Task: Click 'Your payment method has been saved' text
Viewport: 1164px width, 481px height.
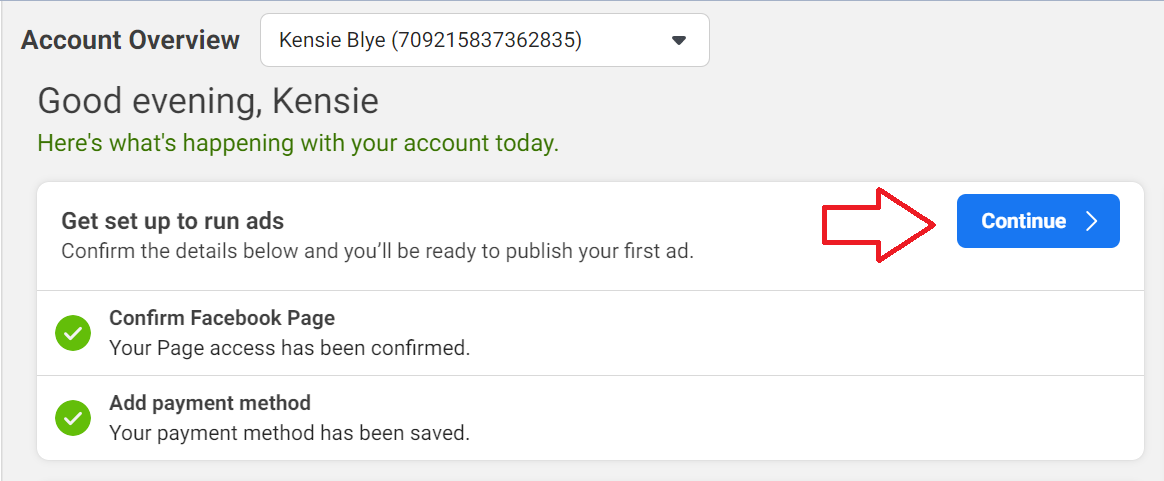Action: tap(290, 432)
